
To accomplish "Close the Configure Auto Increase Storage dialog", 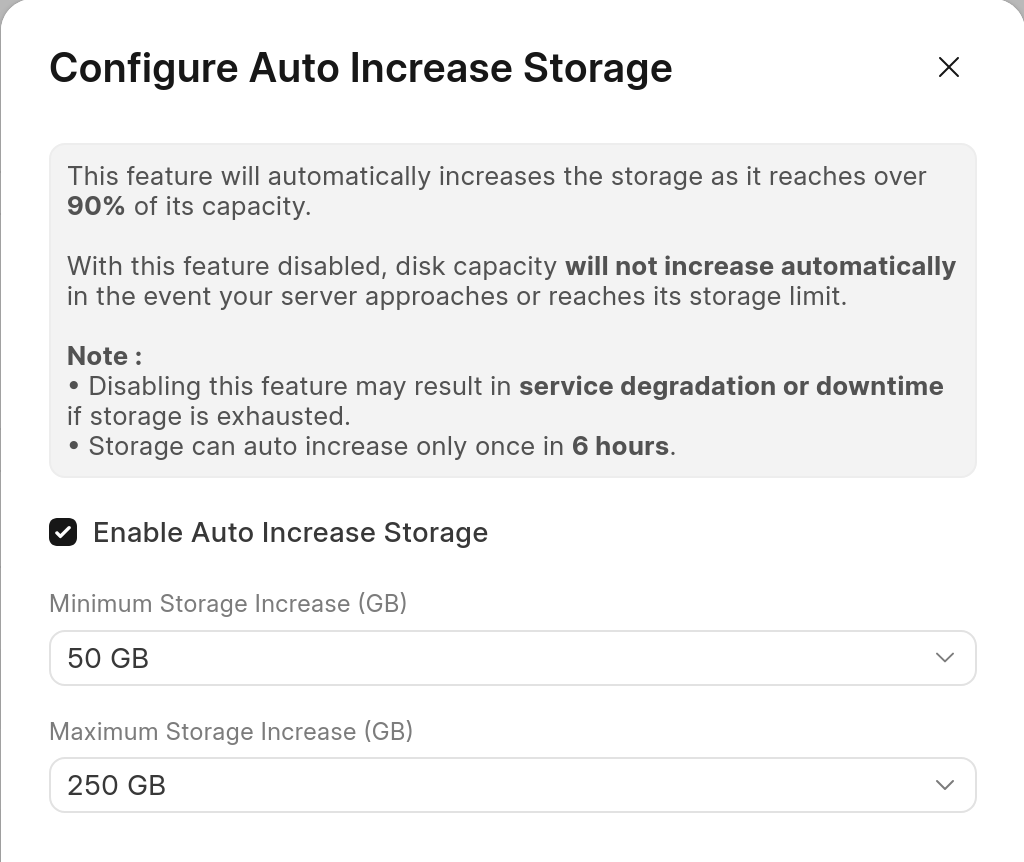I will coord(948,67).
